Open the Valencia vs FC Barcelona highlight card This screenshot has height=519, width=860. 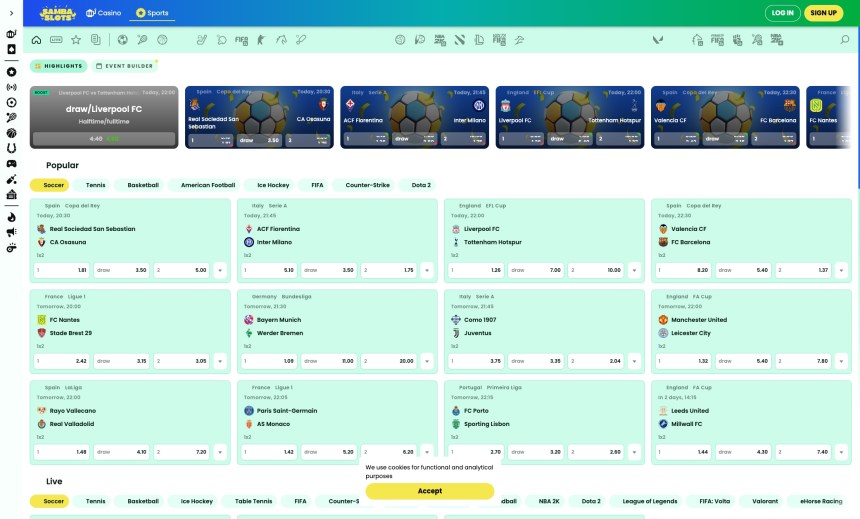pos(725,117)
